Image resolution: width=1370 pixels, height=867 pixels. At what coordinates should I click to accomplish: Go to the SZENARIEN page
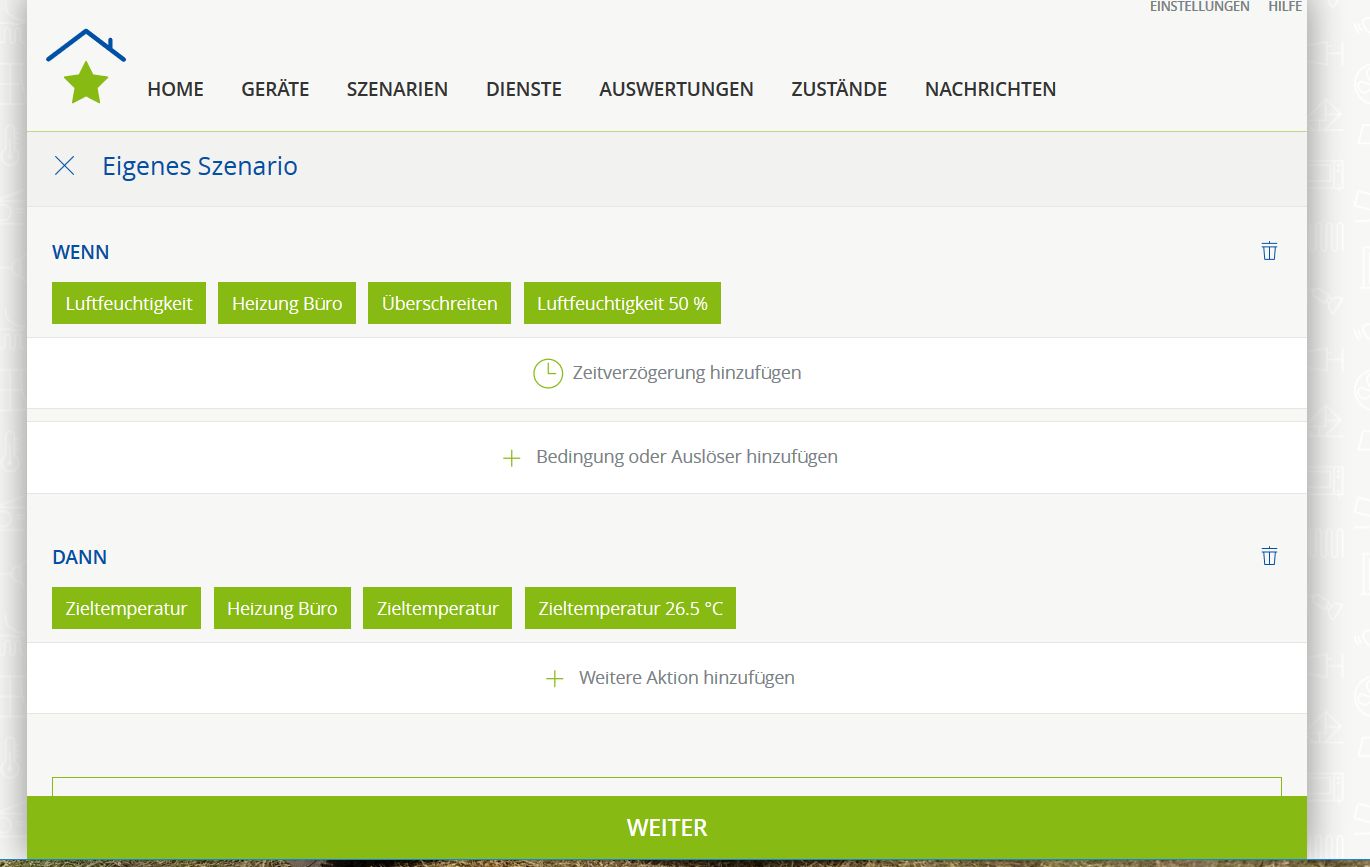tap(397, 89)
